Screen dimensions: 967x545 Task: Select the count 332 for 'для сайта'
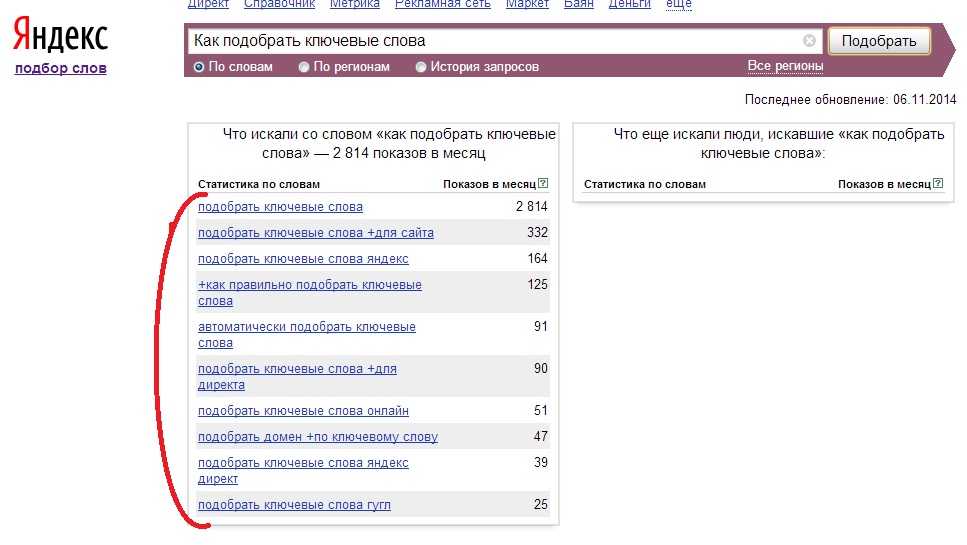(537, 232)
